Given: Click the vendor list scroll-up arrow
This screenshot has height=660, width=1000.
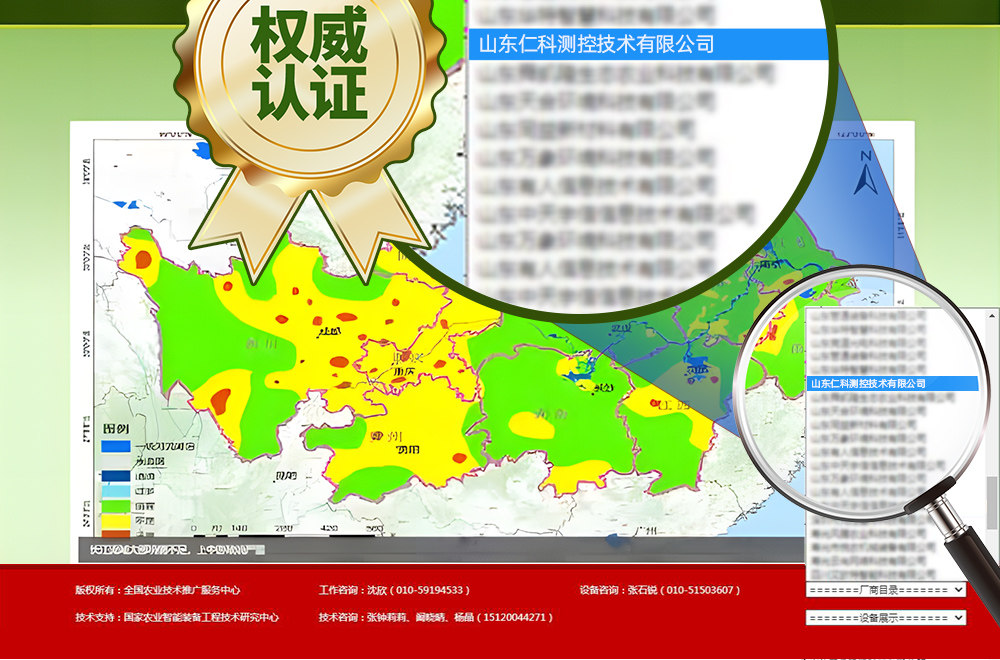Looking at the screenshot, I should pos(992,316).
